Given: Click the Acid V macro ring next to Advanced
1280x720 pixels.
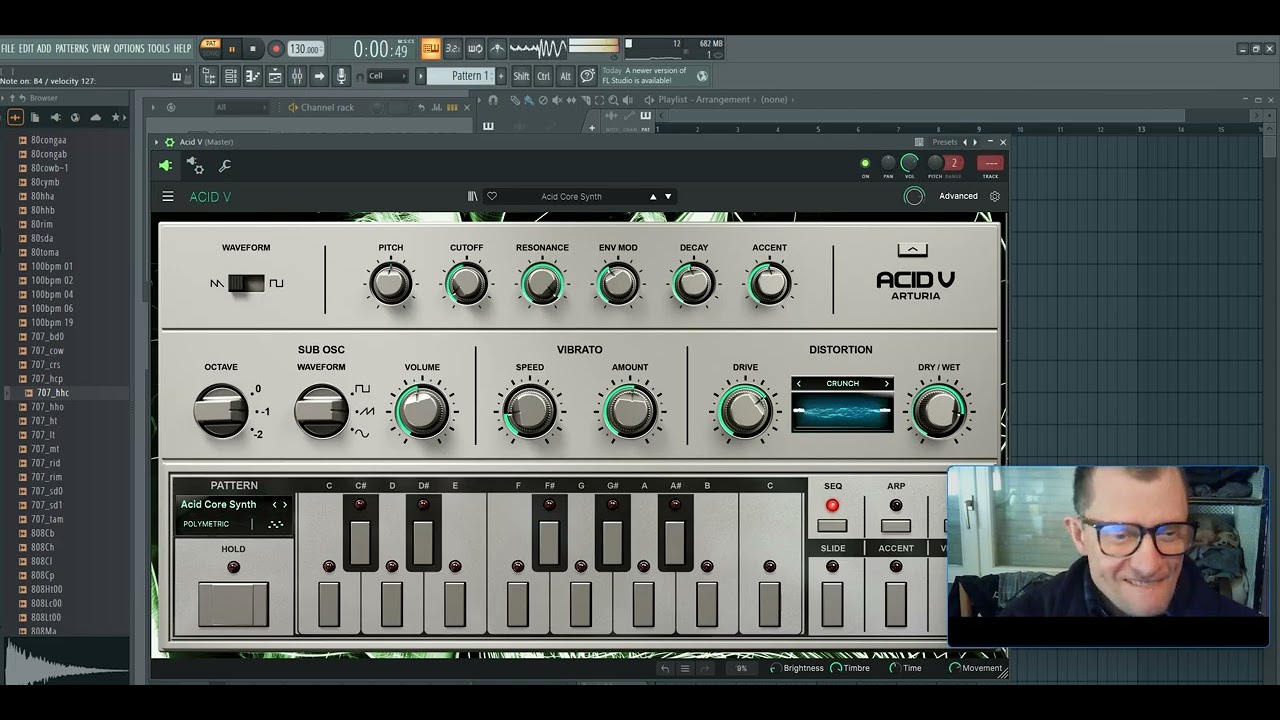Looking at the screenshot, I should (x=914, y=197).
